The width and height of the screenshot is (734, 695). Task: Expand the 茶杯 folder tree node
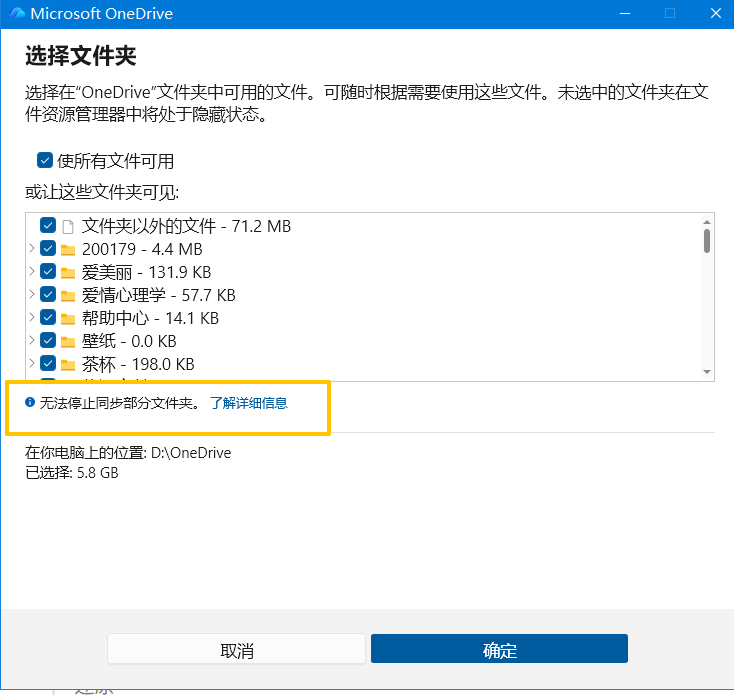(32, 363)
